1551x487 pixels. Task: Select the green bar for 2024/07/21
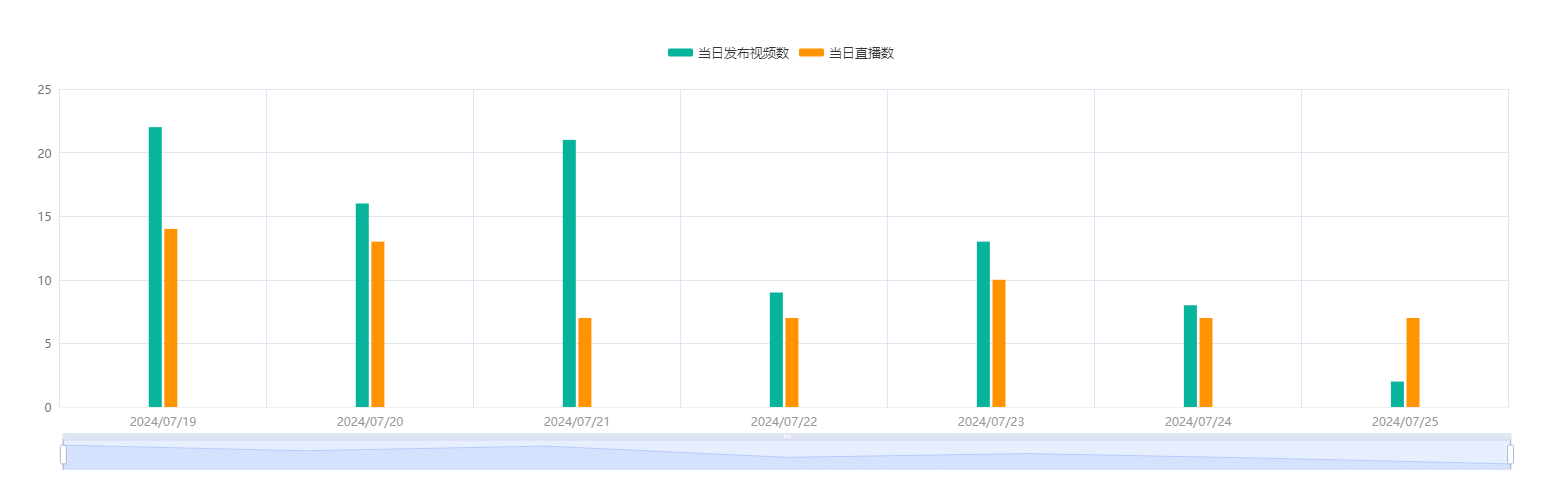tap(569, 273)
